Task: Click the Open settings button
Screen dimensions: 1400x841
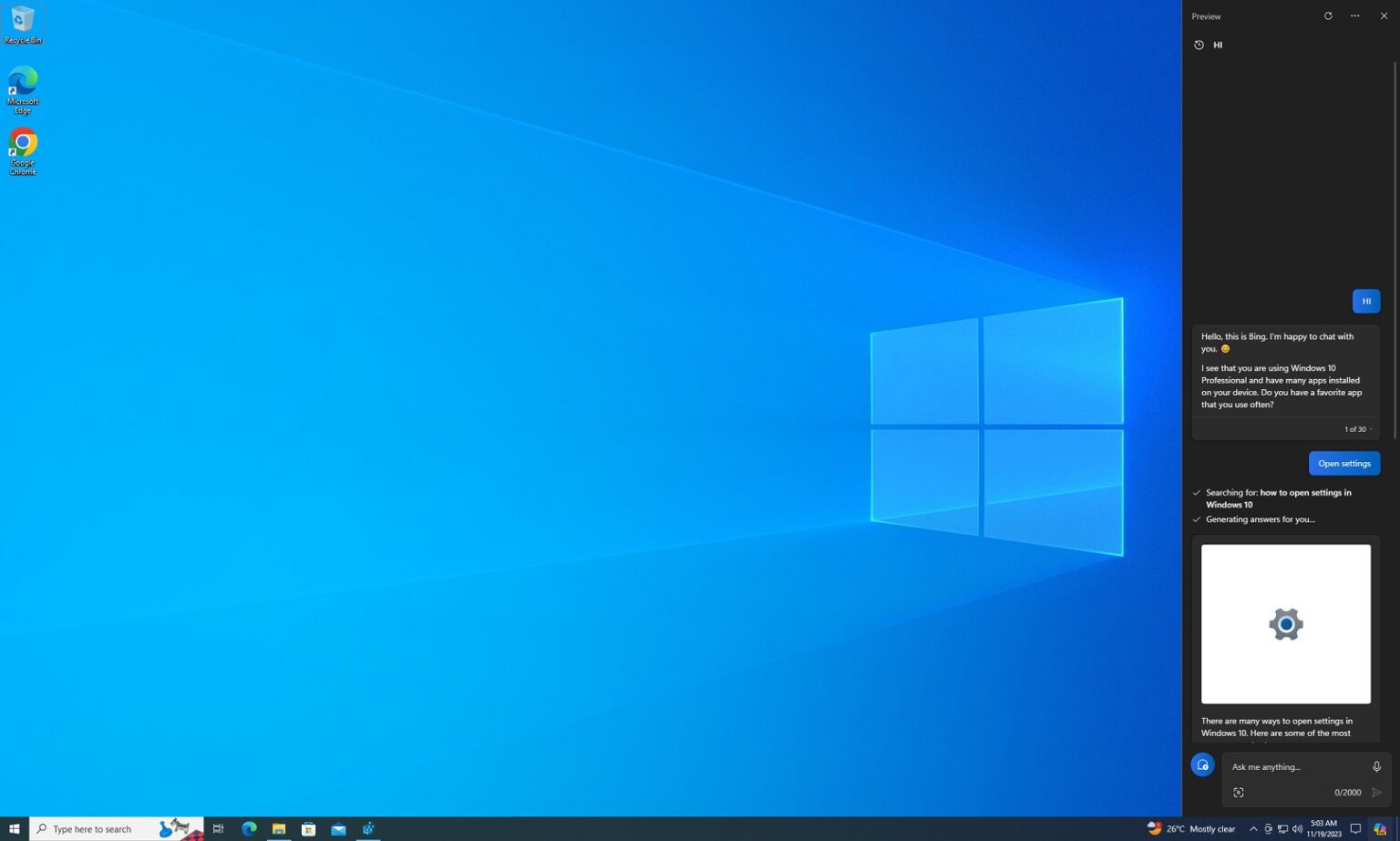Action: pyautogui.click(x=1343, y=463)
